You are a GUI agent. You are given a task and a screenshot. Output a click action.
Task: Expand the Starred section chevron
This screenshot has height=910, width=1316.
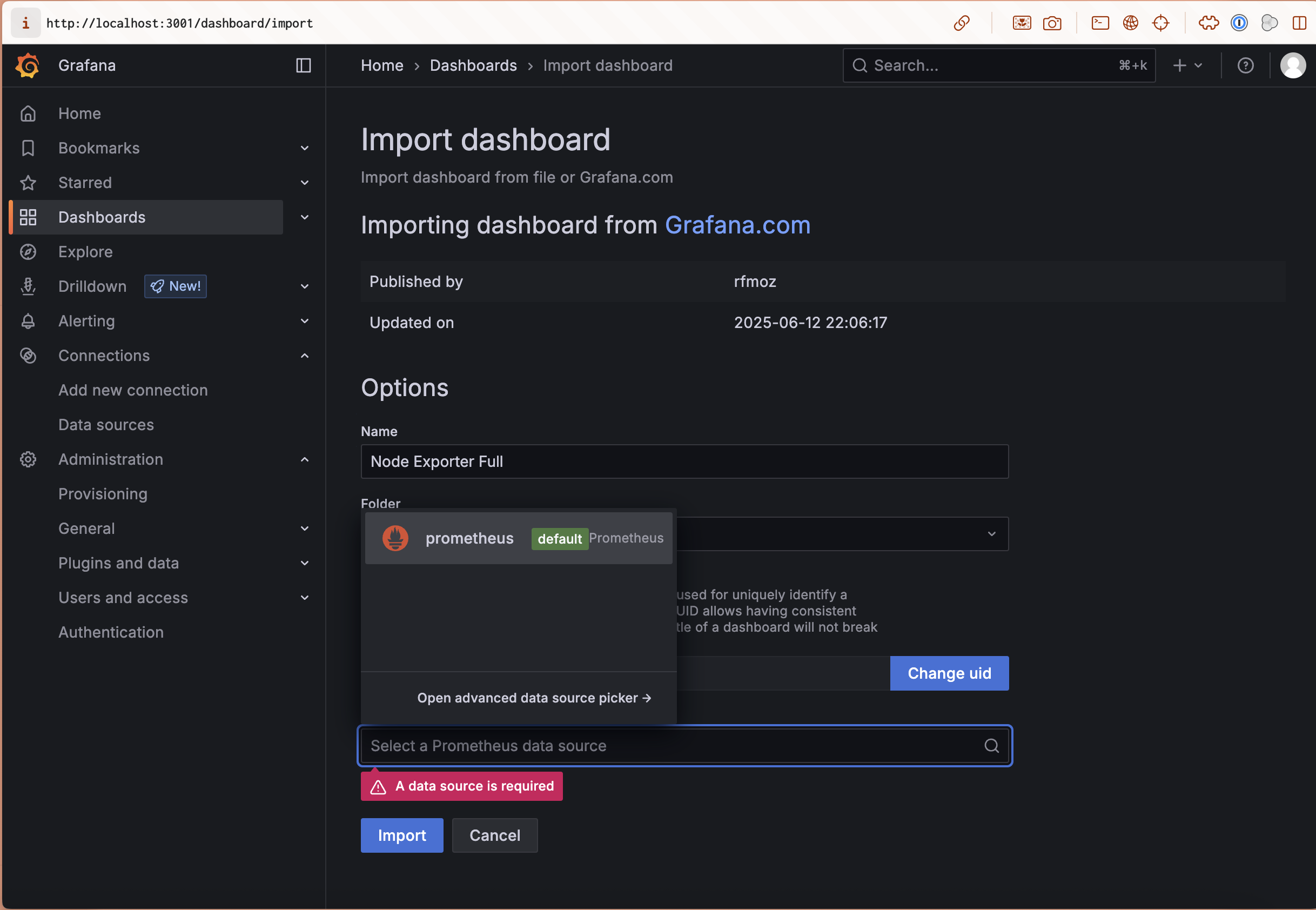305,183
